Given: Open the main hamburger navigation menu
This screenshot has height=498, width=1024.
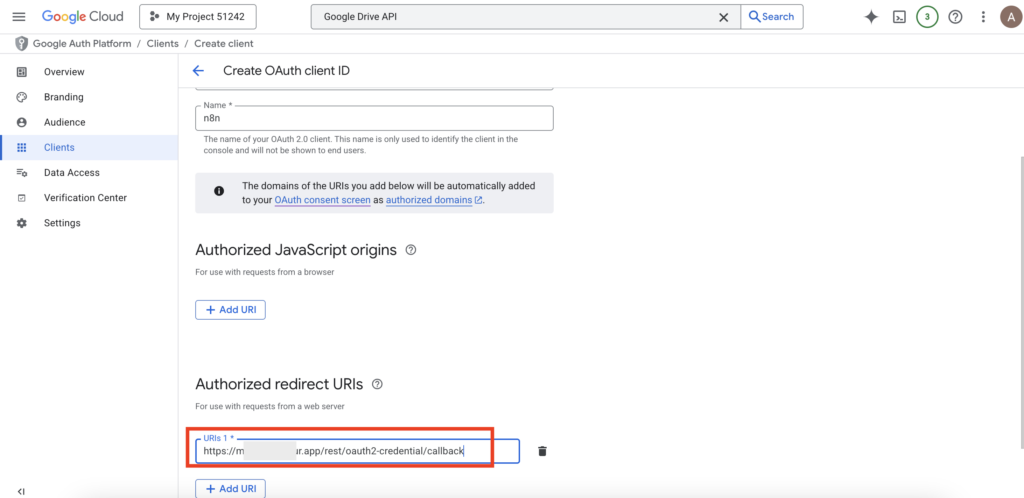Looking at the screenshot, I should [18, 17].
